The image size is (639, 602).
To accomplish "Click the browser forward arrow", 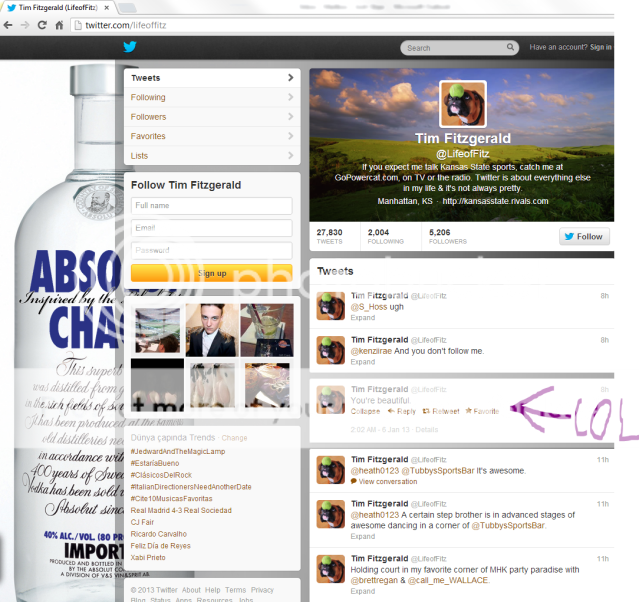I will click(25, 25).
